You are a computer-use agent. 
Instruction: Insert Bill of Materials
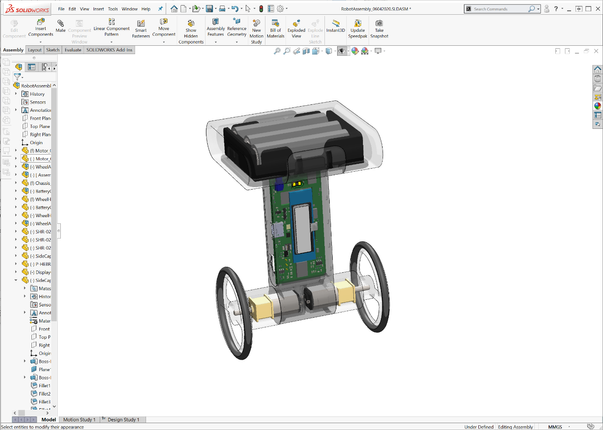click(275, 29)
